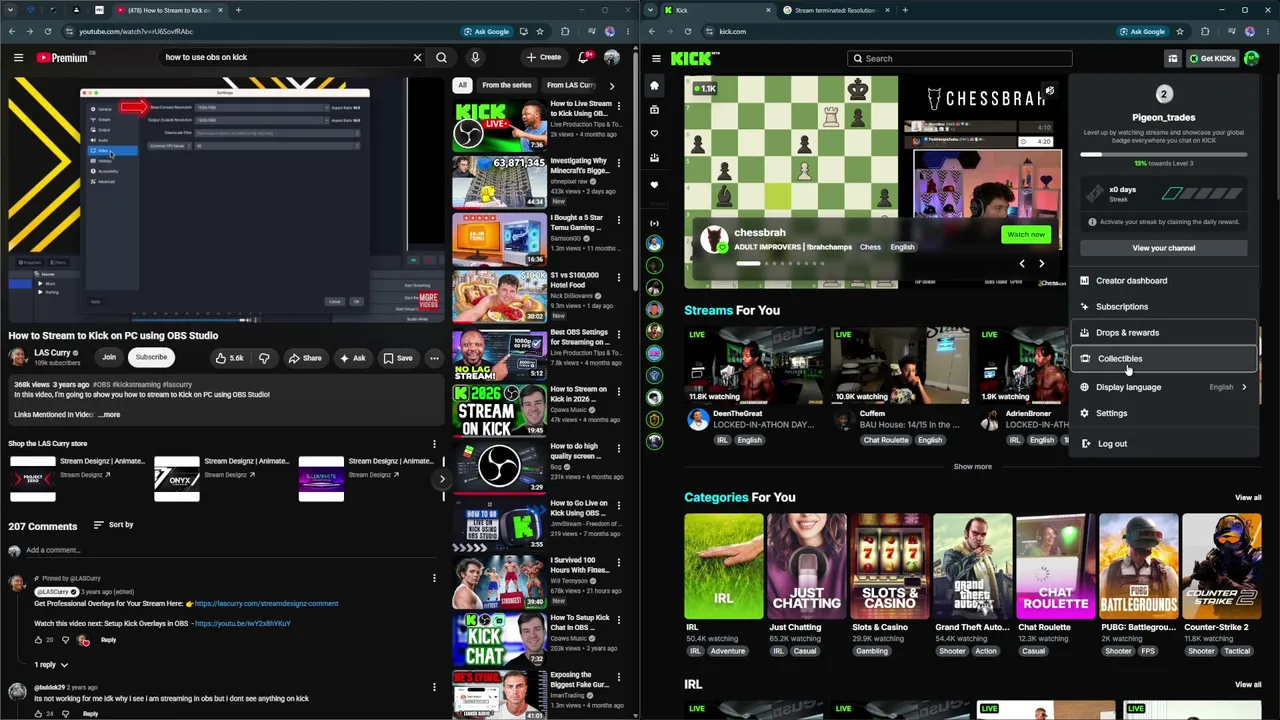Image resolution: width=1280 pixels, height=720 pixels.
Task: Expand Show more streams
Action: (973, 467)
